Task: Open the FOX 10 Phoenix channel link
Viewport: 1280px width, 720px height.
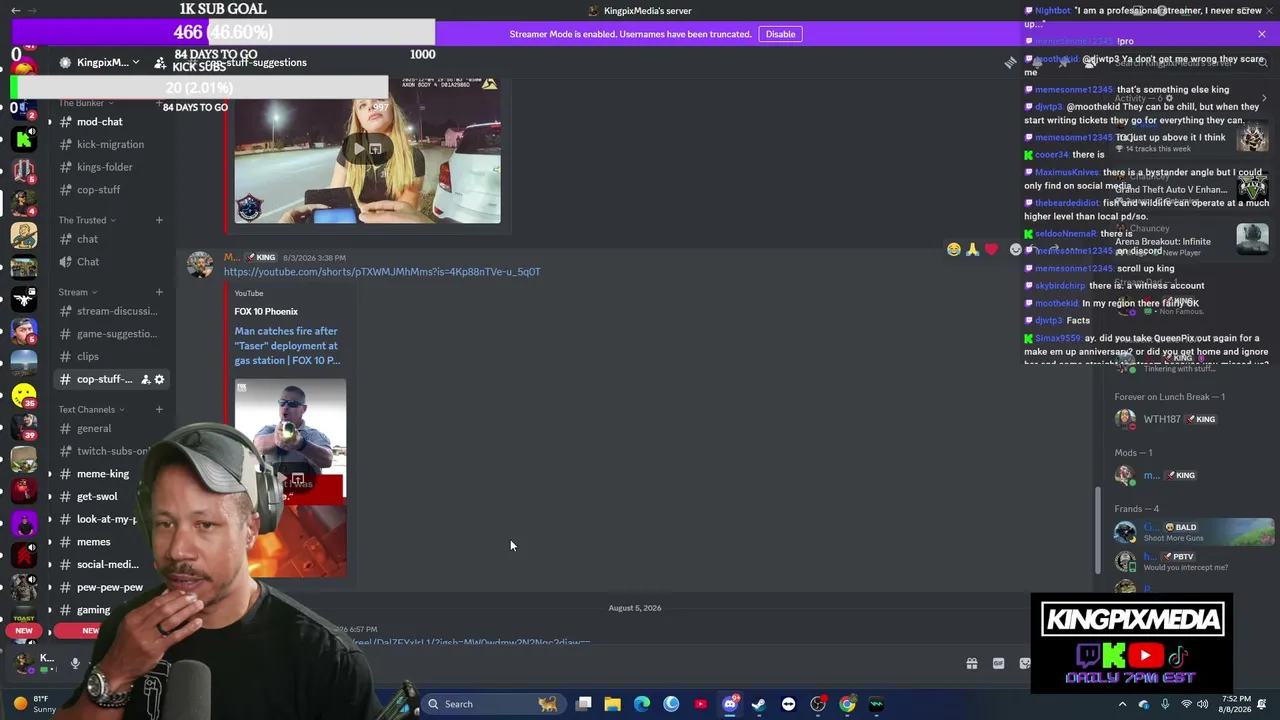Action: coord(266,311)
